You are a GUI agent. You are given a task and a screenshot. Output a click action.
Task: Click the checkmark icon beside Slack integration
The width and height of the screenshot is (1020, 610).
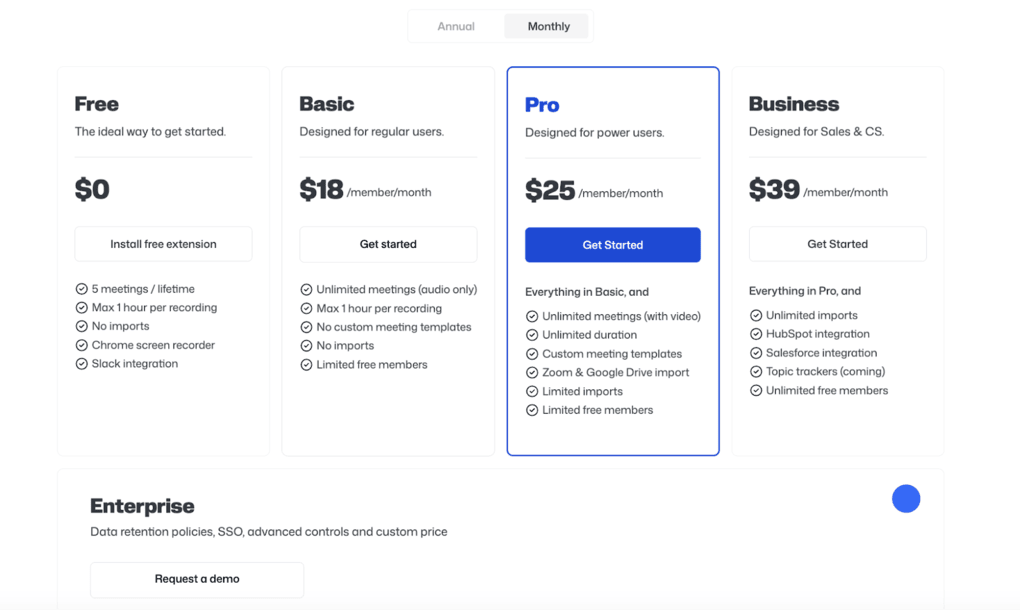click(81, 363)
